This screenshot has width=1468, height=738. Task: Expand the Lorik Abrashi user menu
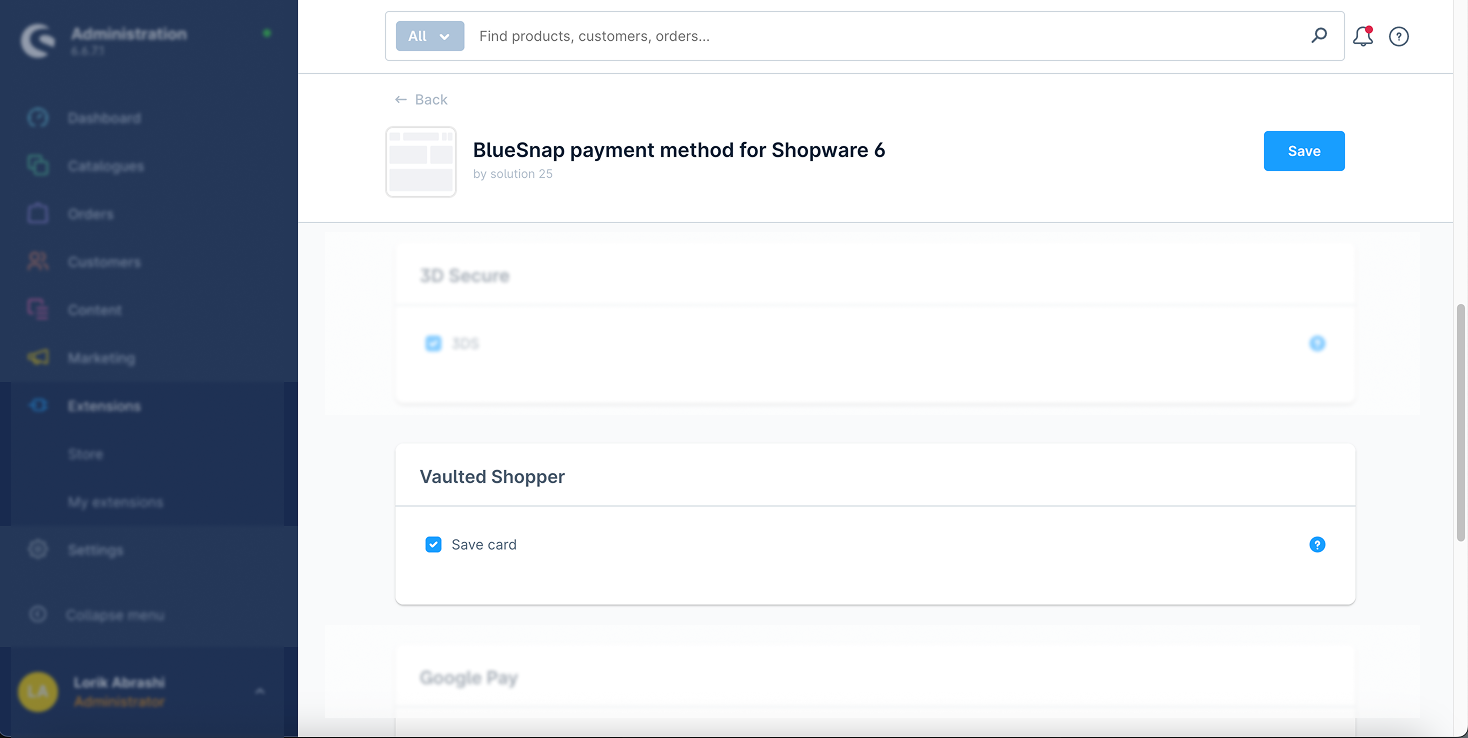[x=259, y=691]
